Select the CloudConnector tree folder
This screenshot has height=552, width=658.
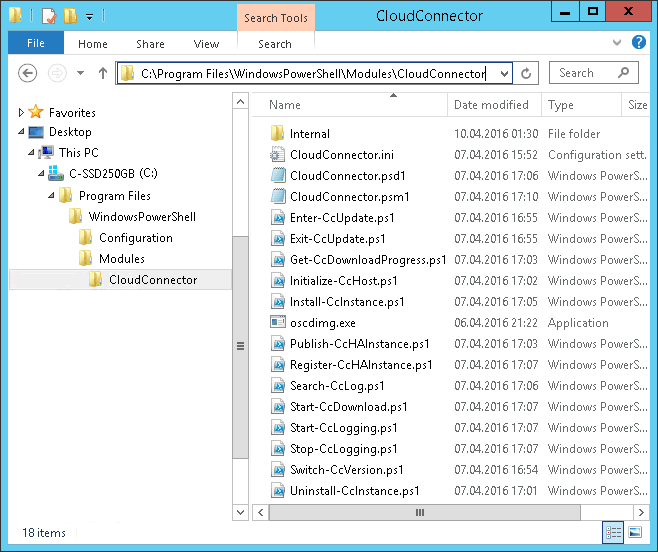(x=153, y=280)
